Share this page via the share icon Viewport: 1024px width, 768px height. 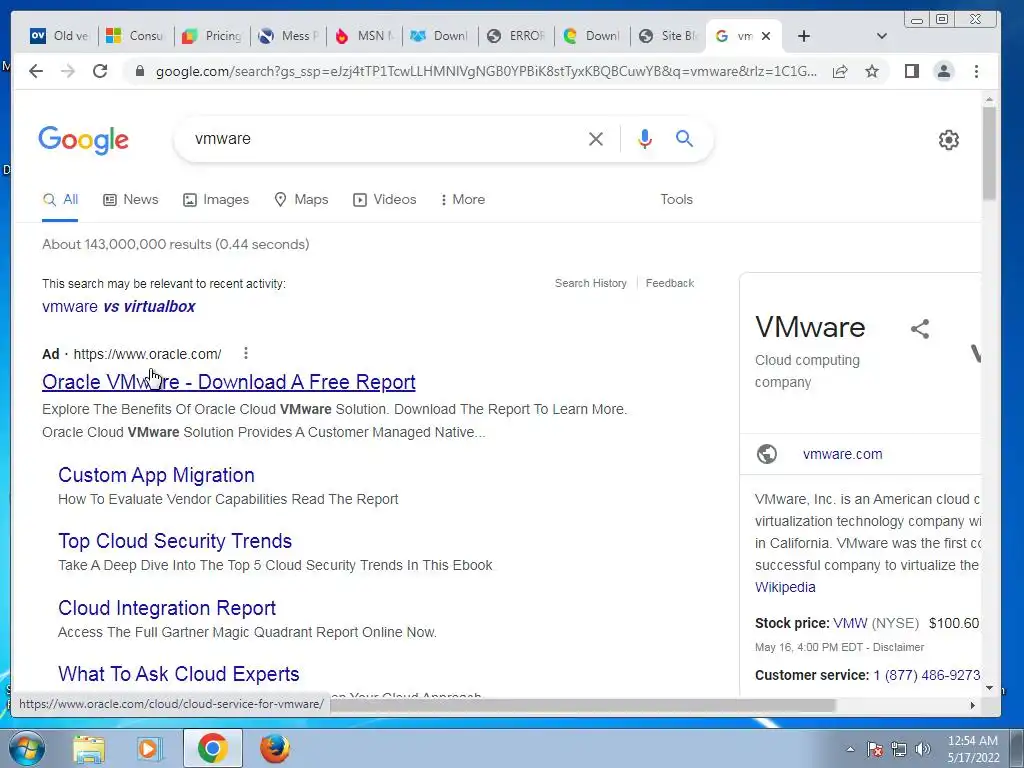[x=840, y=71]
